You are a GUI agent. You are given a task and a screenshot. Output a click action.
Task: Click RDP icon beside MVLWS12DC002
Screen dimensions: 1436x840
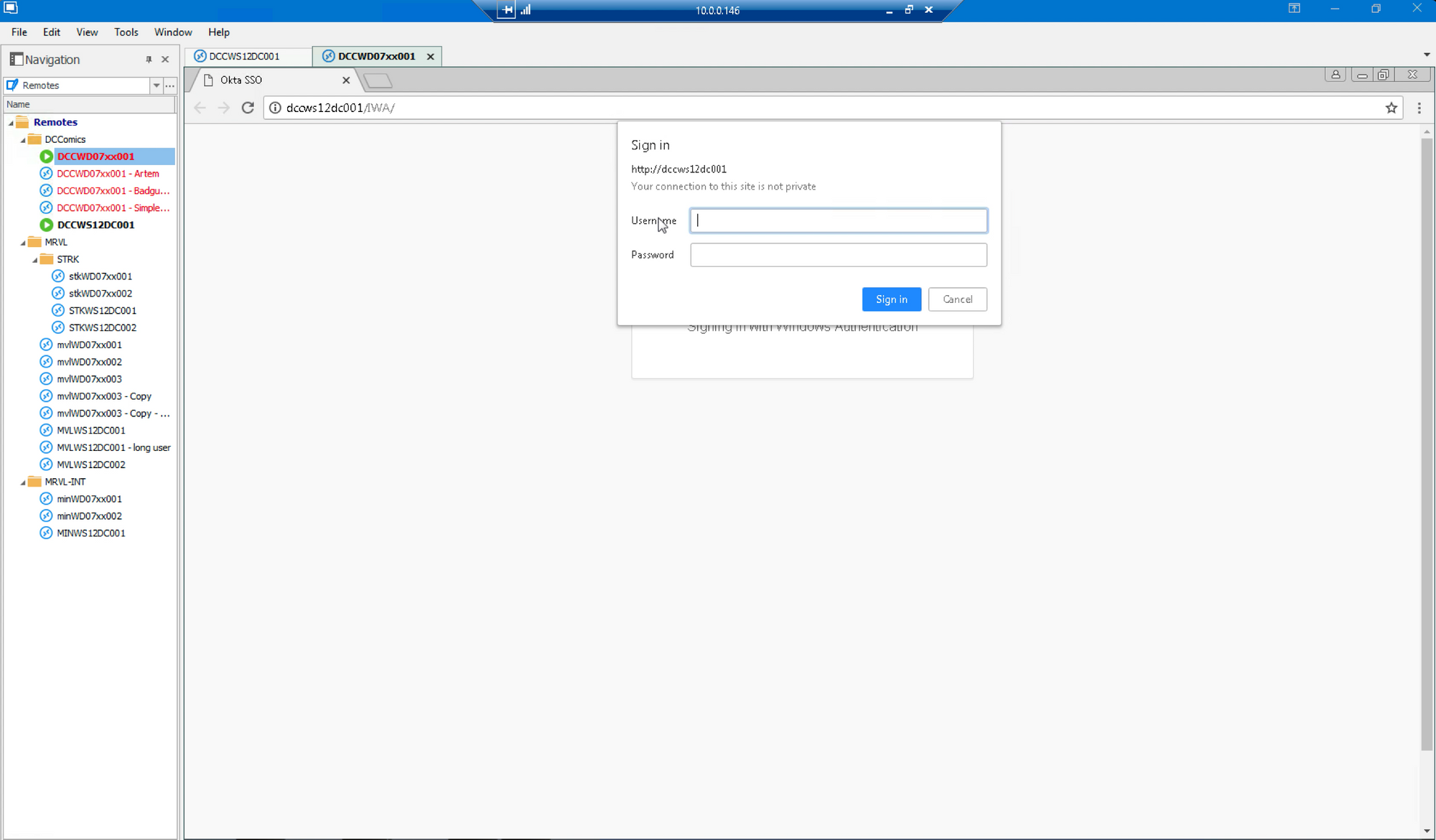coord(47,465)
